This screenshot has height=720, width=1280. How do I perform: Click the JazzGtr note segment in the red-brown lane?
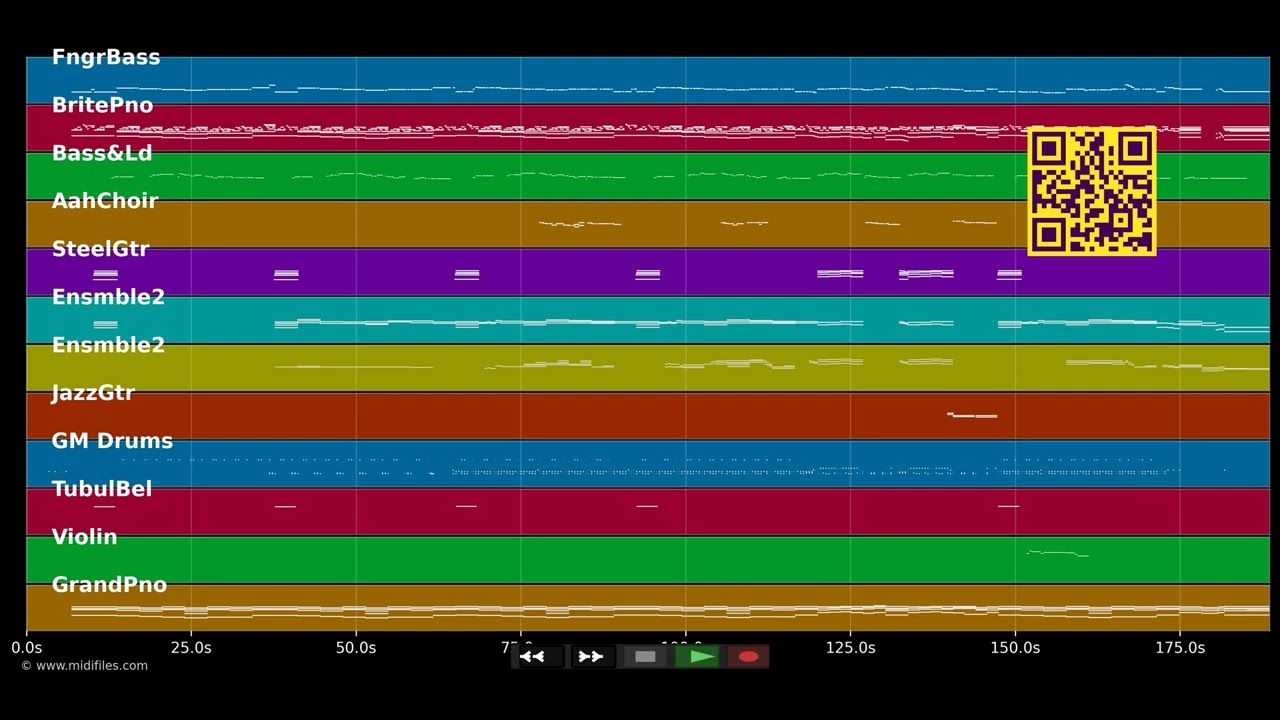tap(972, 414)
